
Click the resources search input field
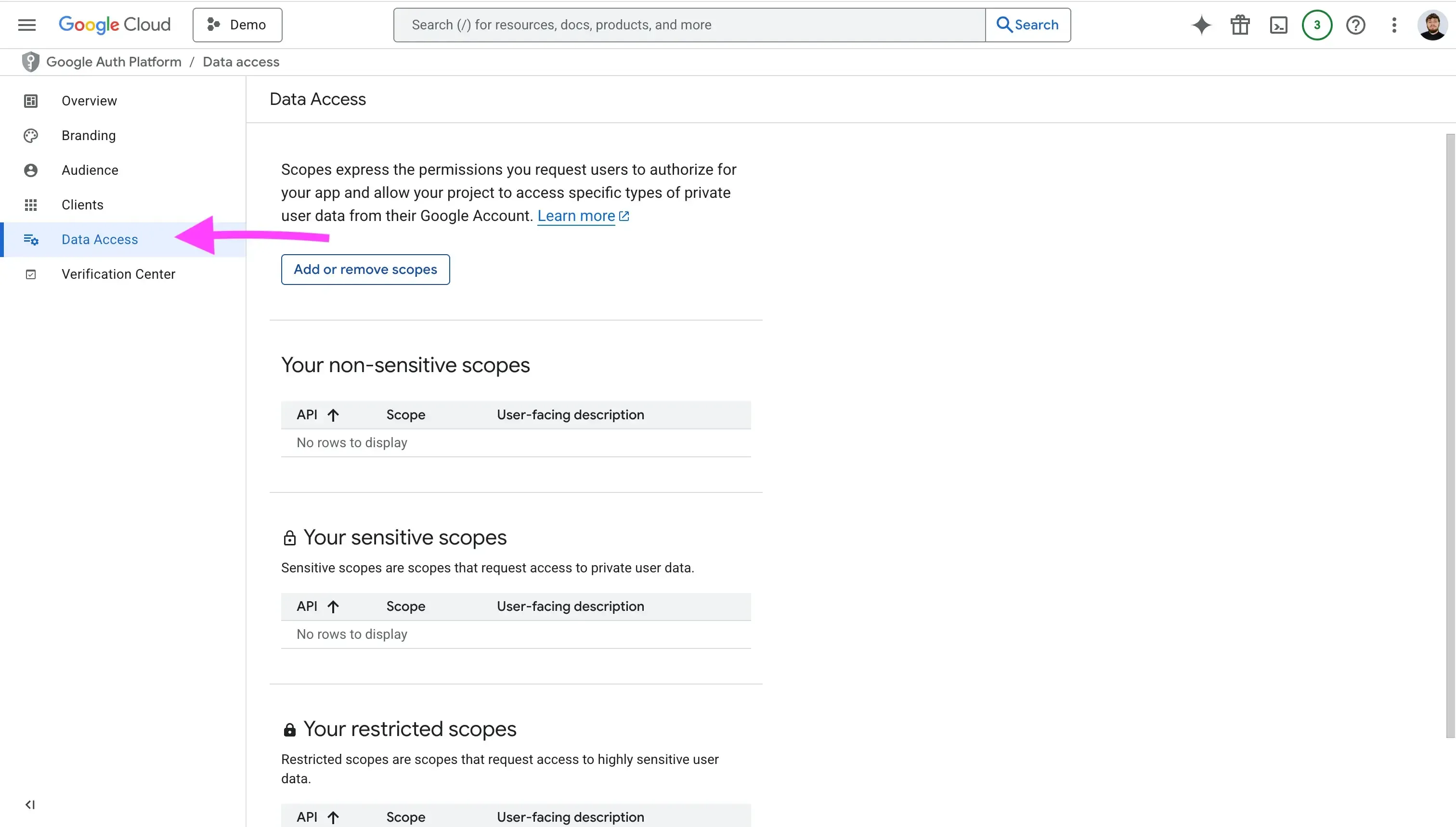(x=689, y=25)
